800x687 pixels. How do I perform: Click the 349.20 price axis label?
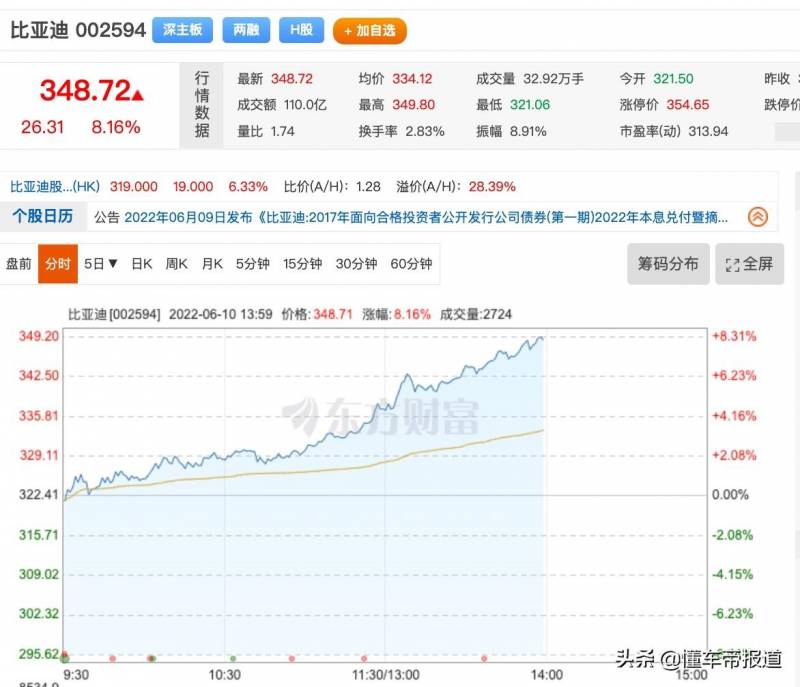[x=39, y=336]
